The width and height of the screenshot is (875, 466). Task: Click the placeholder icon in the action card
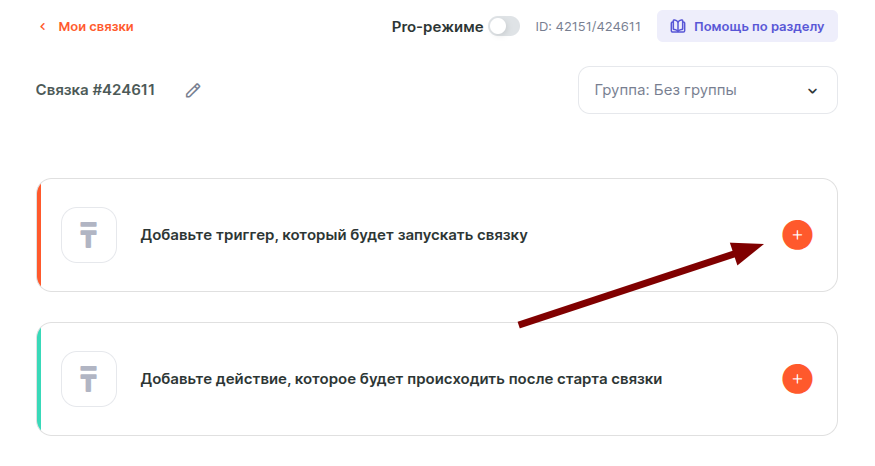pyautogui.click(x=89, y=379)
